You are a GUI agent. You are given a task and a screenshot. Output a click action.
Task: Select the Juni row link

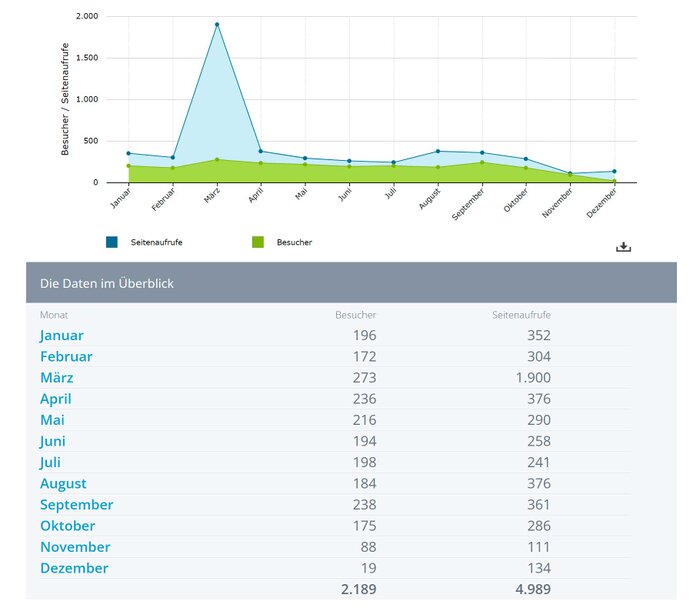coord(53,441)
